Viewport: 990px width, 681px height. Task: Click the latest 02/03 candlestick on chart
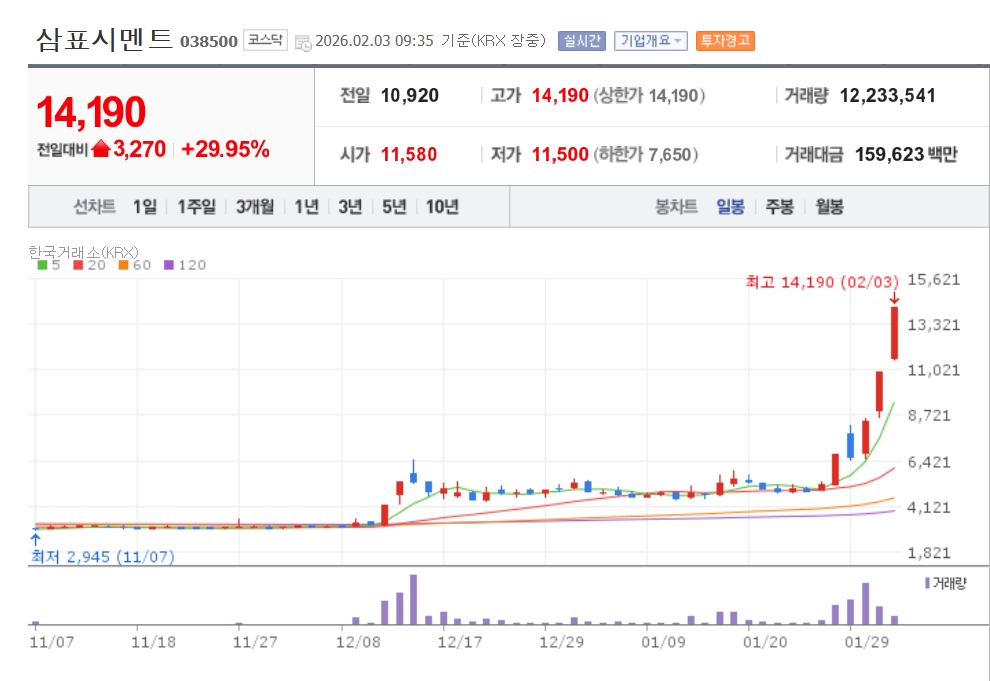pos(895,333)
